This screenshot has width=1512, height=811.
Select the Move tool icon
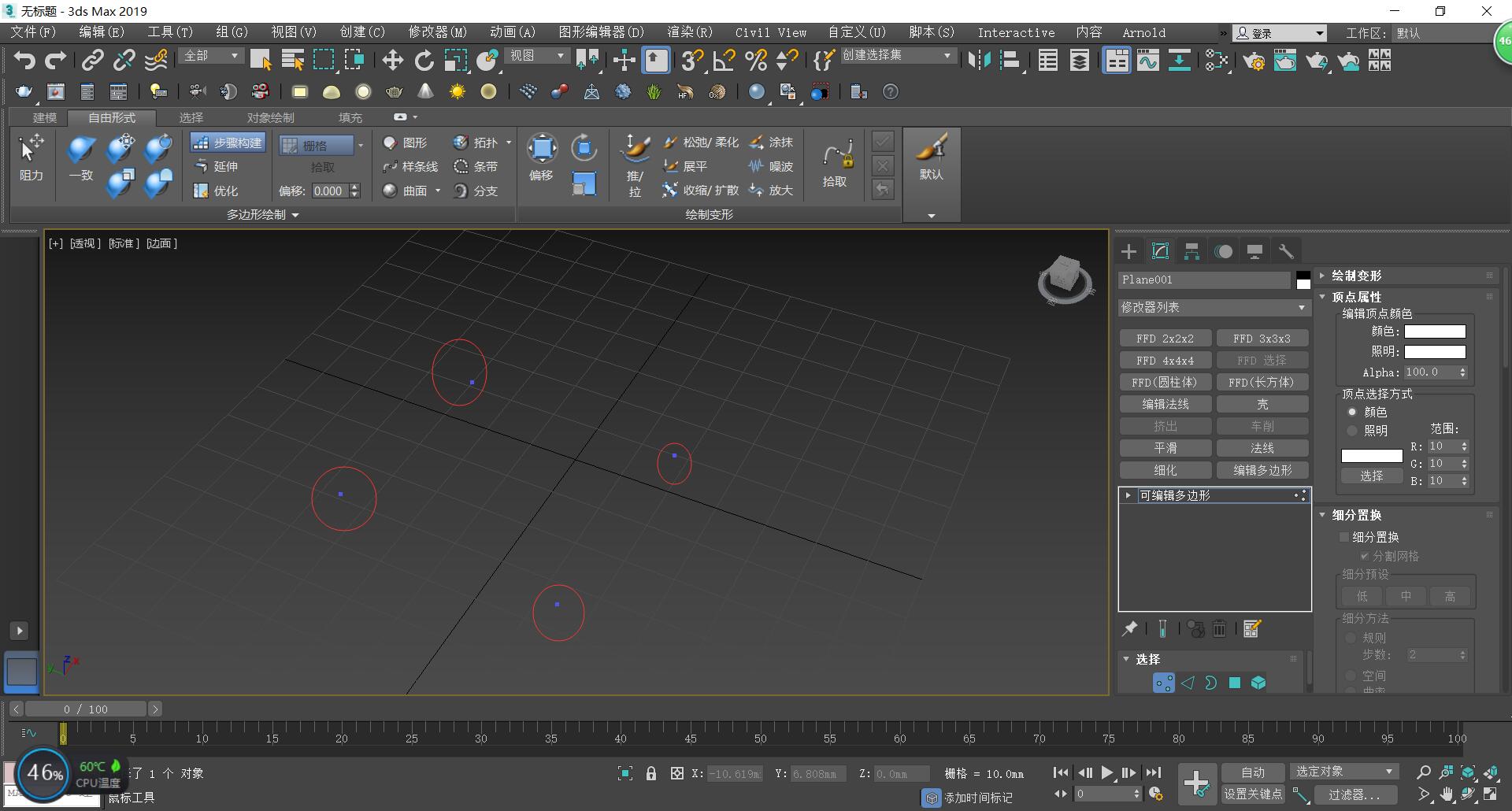(x=392, y=61)
